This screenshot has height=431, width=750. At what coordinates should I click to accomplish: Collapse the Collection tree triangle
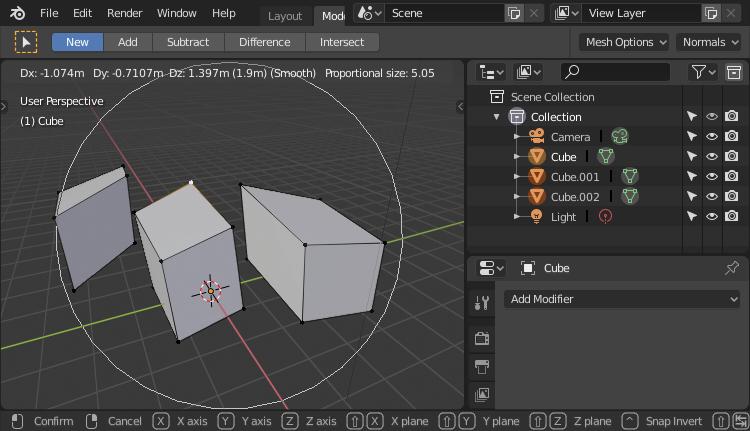tap(496, 117)
